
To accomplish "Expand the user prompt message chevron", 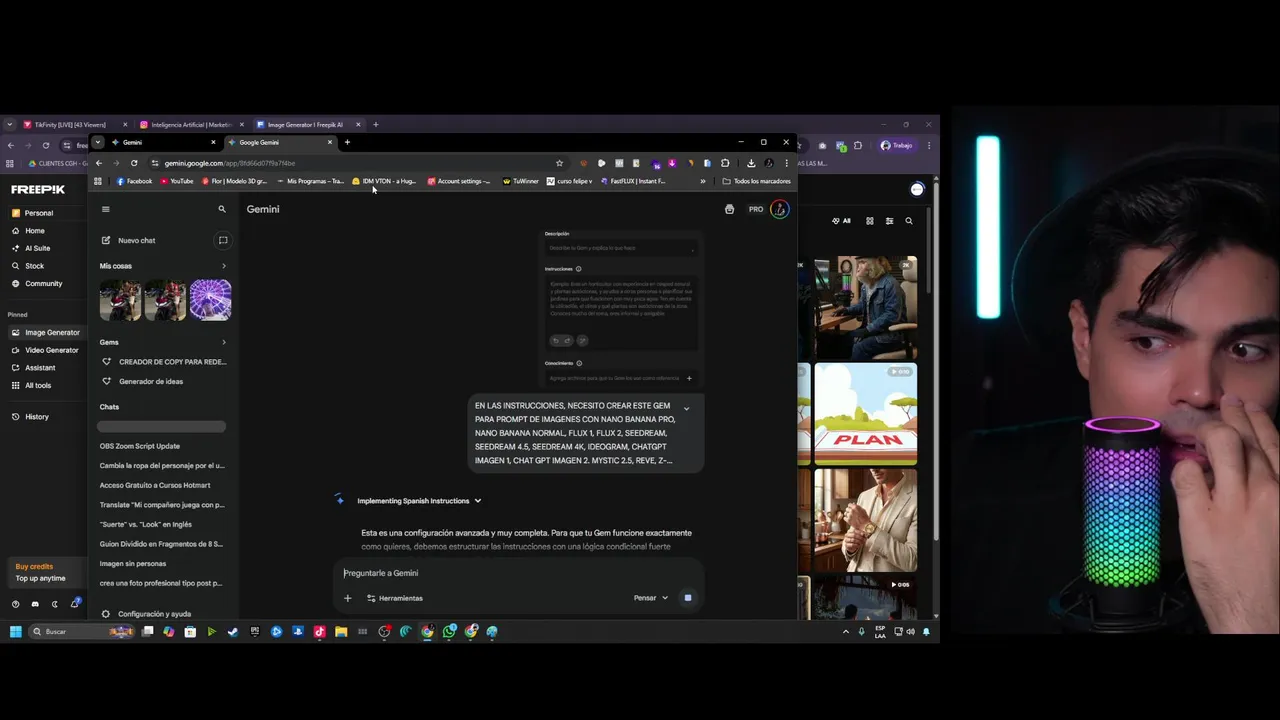I will [686, 408].
